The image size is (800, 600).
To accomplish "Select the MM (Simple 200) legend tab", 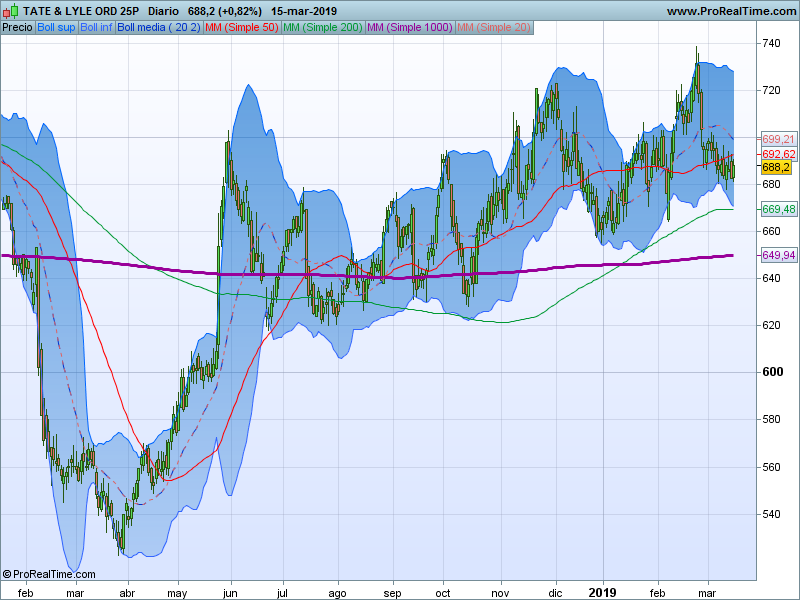I will point(322,28).
